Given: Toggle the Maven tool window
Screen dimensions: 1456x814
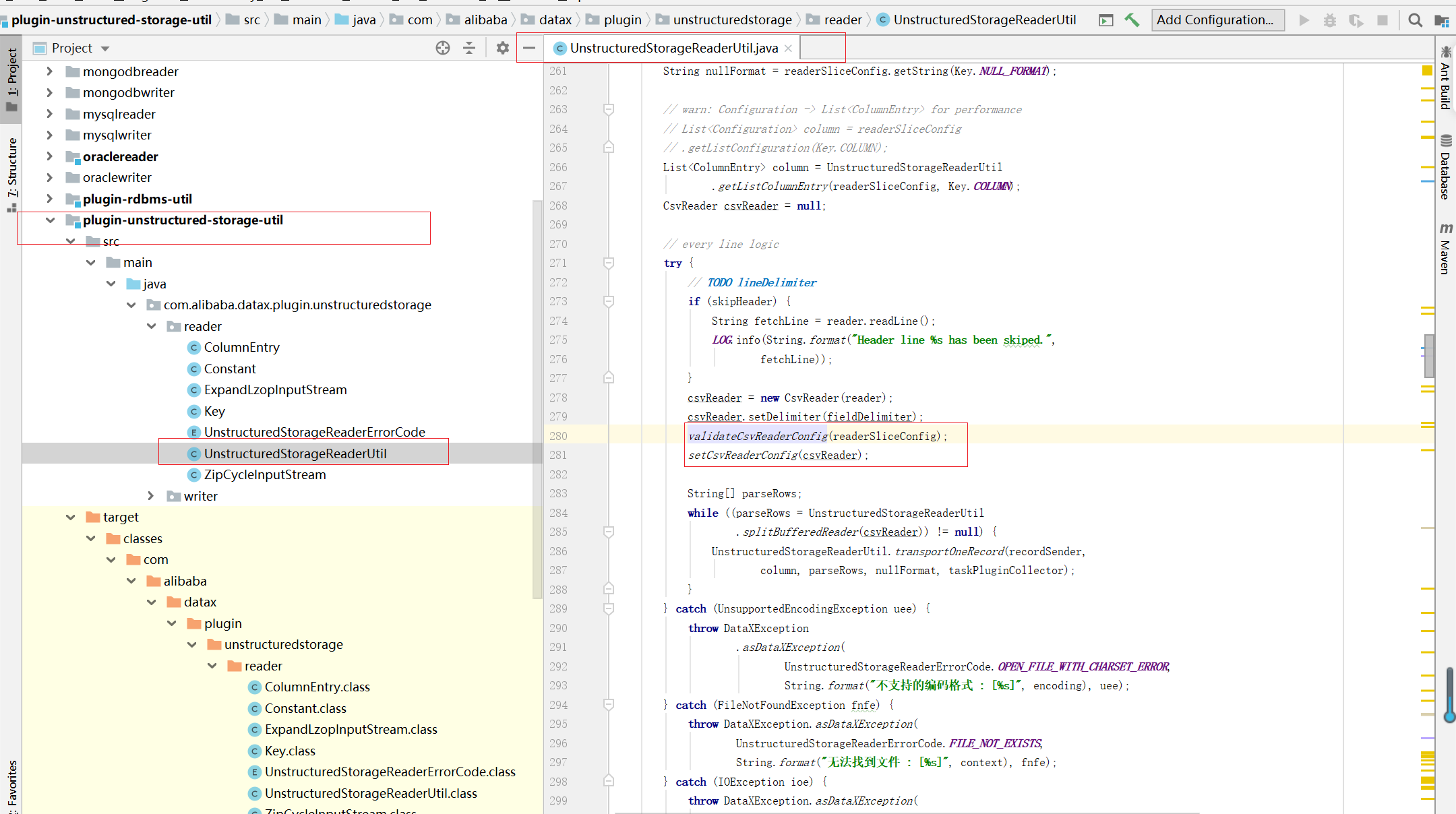Looking at the screenshot, I should pos(1445,249).
